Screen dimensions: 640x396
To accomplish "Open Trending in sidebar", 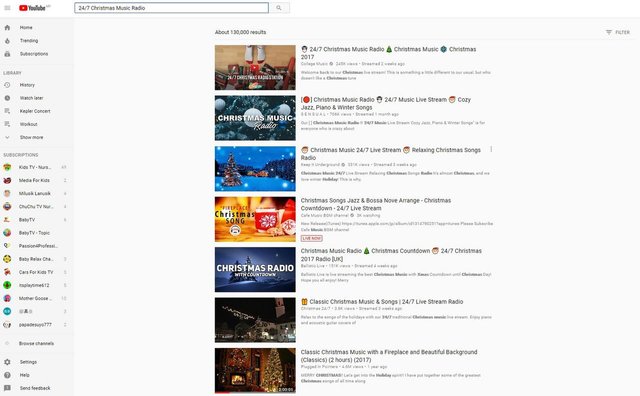I will [x=29, y=40].
